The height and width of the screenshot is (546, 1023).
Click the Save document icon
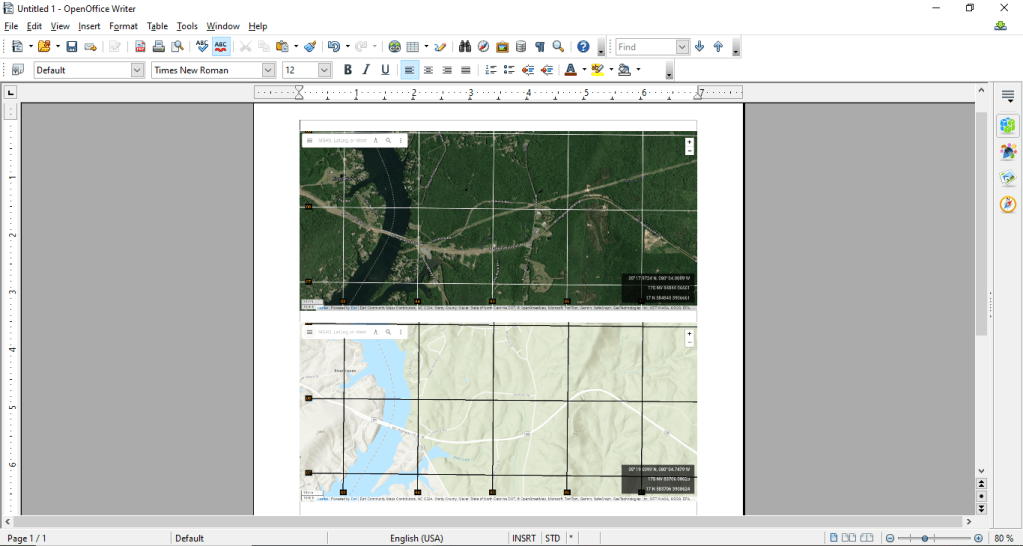click(72, 47)
